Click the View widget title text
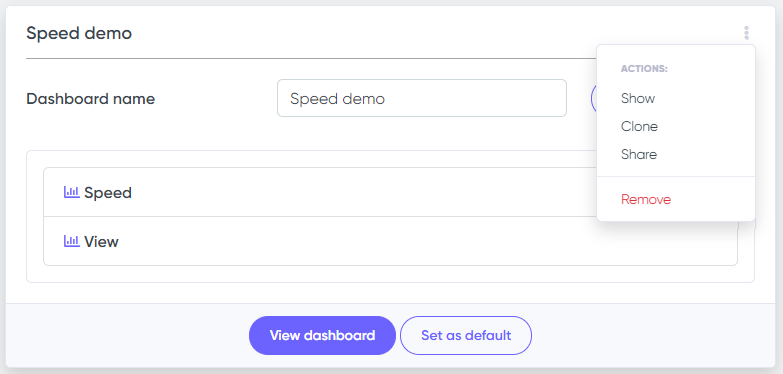Image resolution: width=783 pixels, height=374 pixels. pos(101,242)
